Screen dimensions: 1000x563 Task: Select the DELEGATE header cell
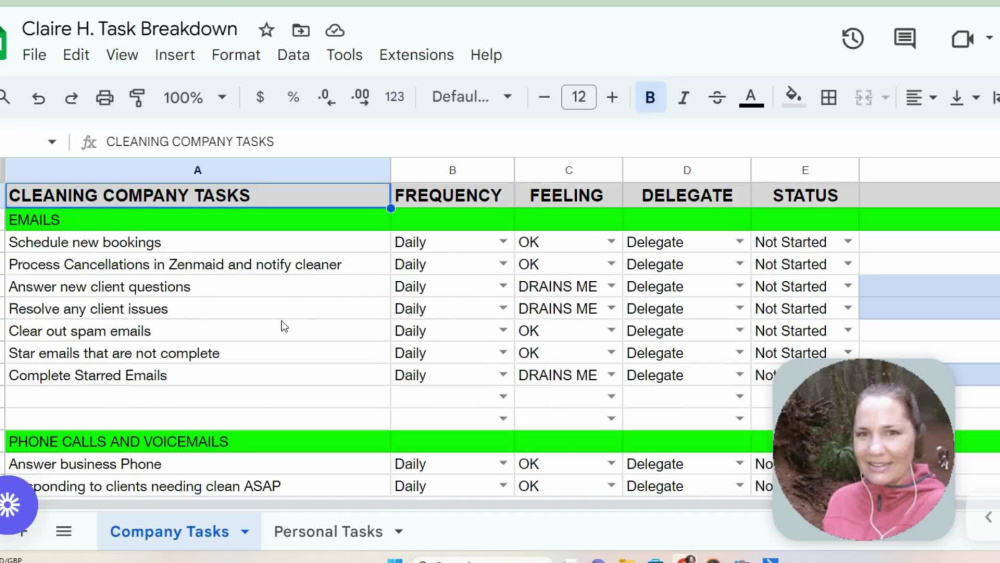point(687,196)
